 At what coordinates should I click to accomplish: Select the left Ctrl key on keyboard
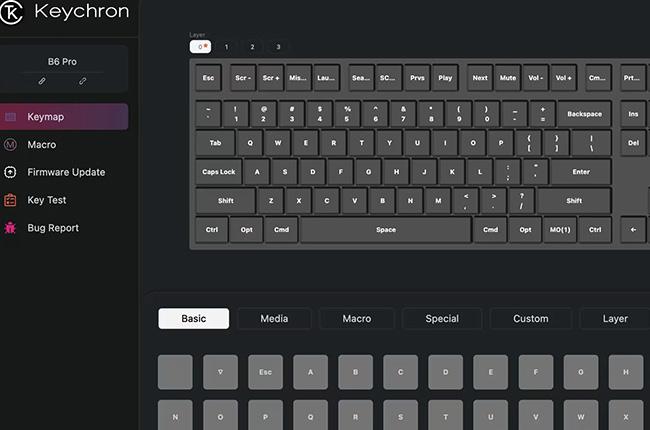[x=211, y=230]
